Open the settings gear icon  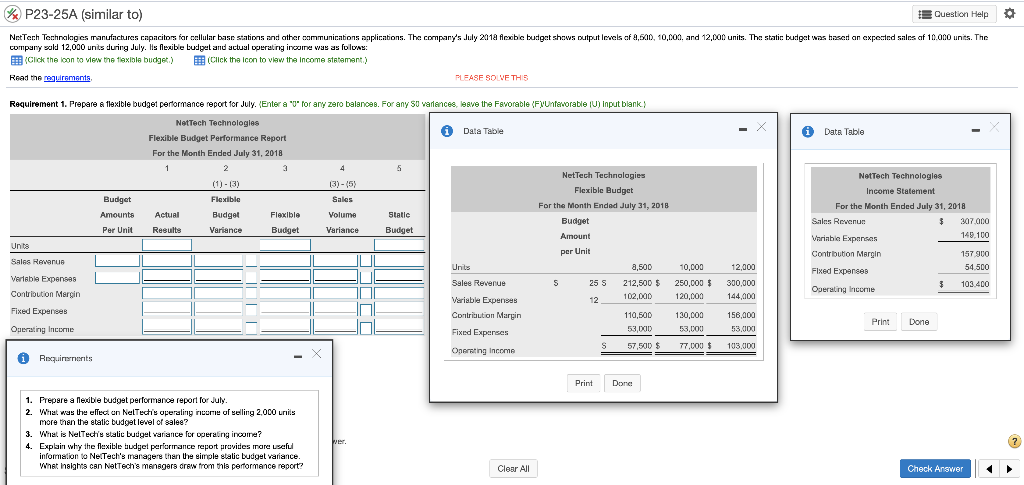click(1010, 14)
